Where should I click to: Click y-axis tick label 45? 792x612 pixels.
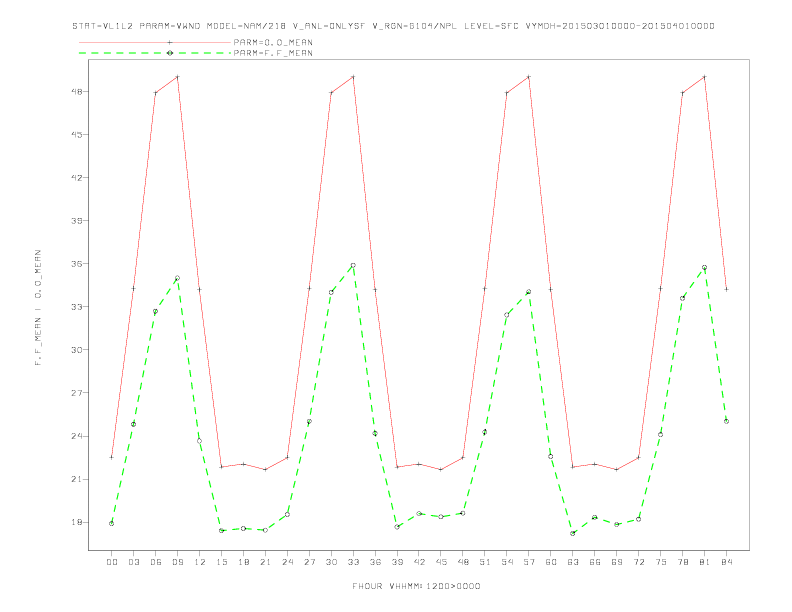(78, 134)
